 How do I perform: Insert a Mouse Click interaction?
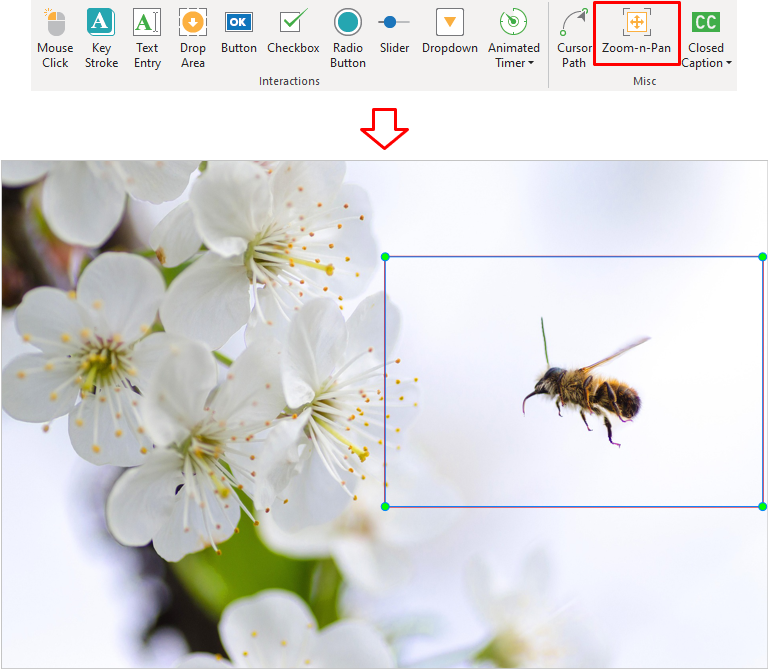click(55, 38)
